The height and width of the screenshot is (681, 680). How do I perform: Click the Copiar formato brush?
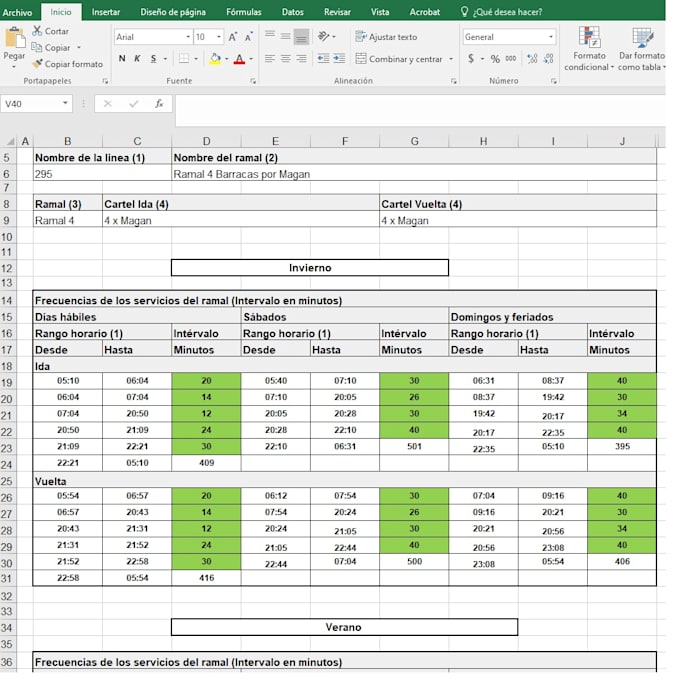point(67,64)
